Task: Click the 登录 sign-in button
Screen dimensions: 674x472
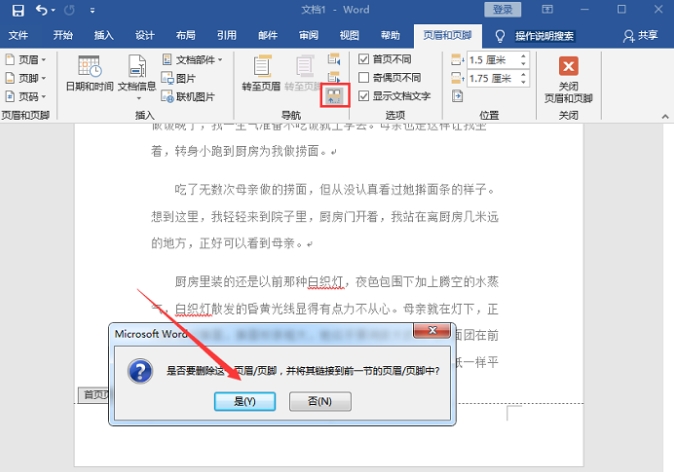Action: (502, 9)
